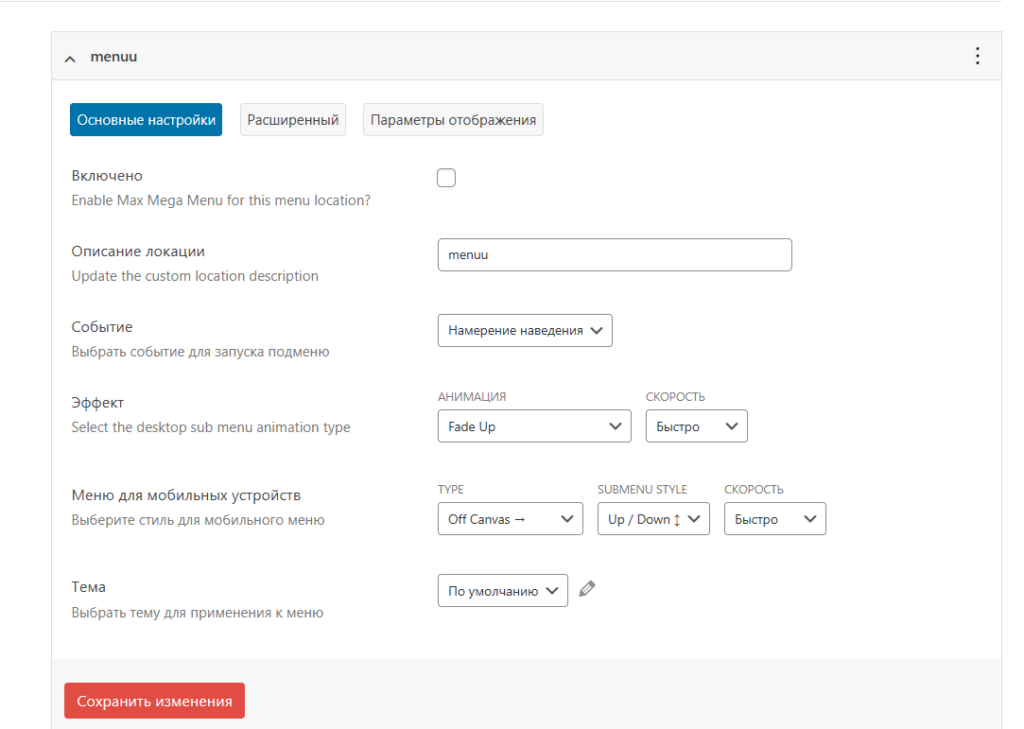Viewport: 1024px width, 729px height.
Task: Switch to the «Расширенный» tab
Action: coord(293,120)
